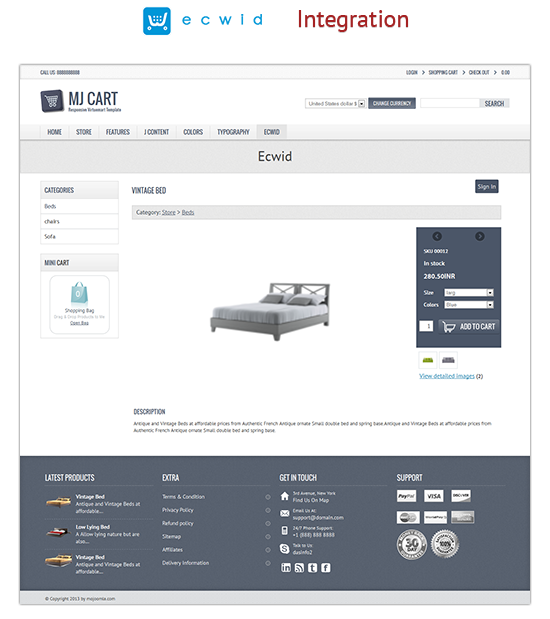Select the gray sofa thumbnail

(x=448, y=360)
